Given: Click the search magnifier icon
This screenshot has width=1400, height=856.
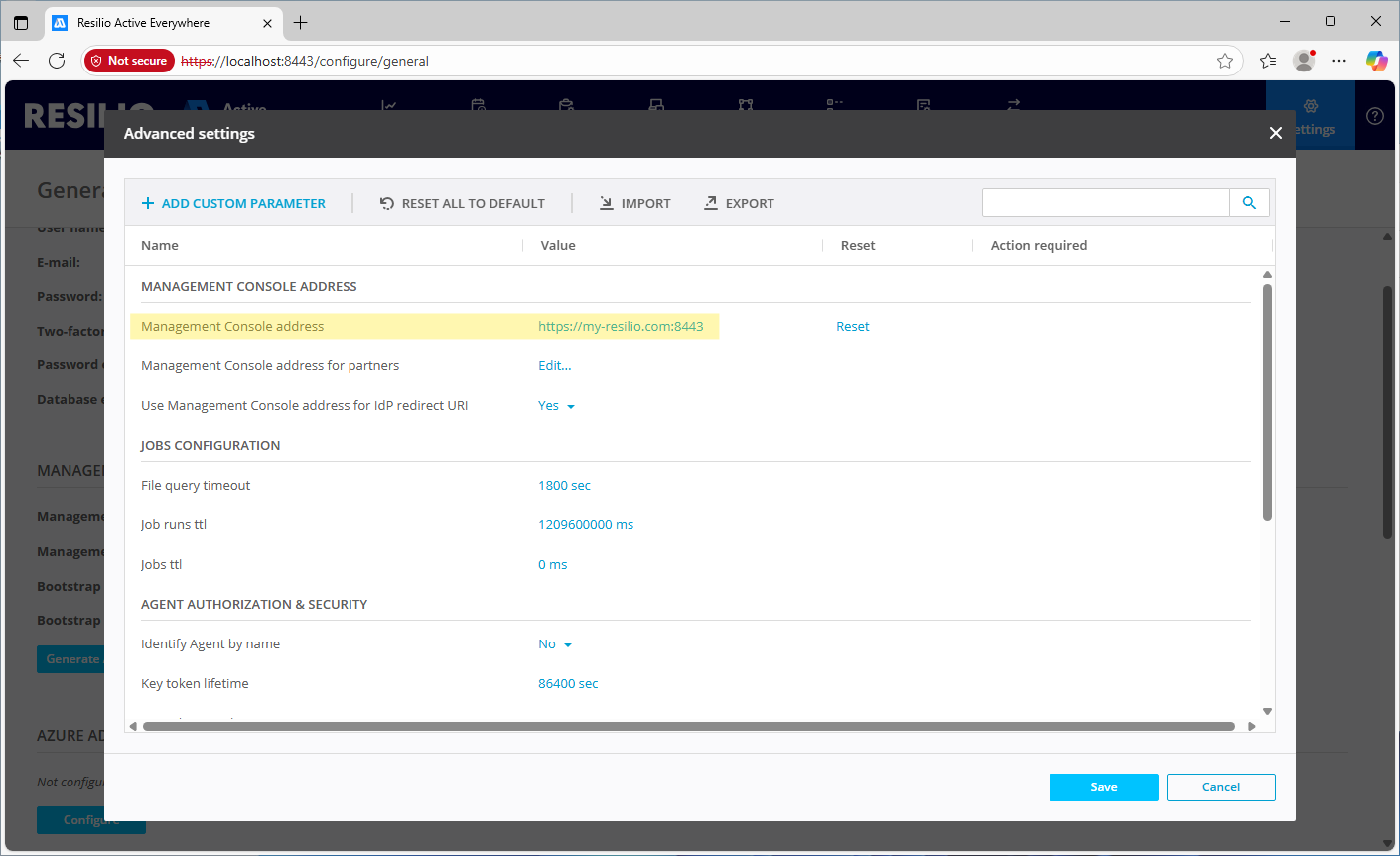Looking at the screenshot, I should (x=1249, y=203).
